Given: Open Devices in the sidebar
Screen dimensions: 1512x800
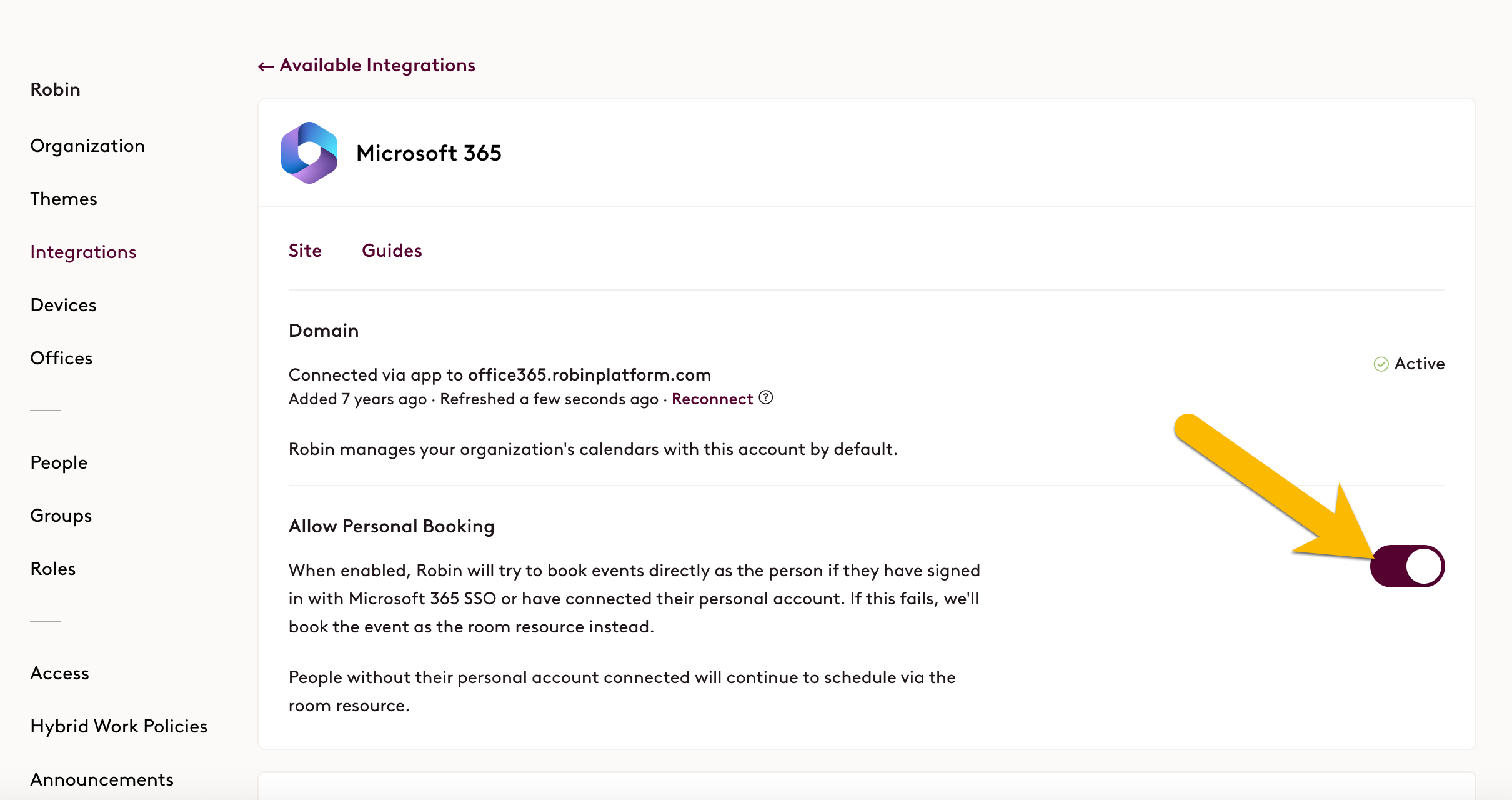Looking at the screenshot, I should 64,305.
